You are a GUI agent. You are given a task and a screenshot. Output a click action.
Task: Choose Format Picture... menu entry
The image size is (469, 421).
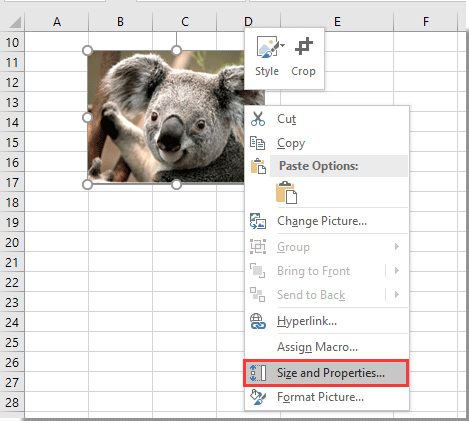point(327,397)
